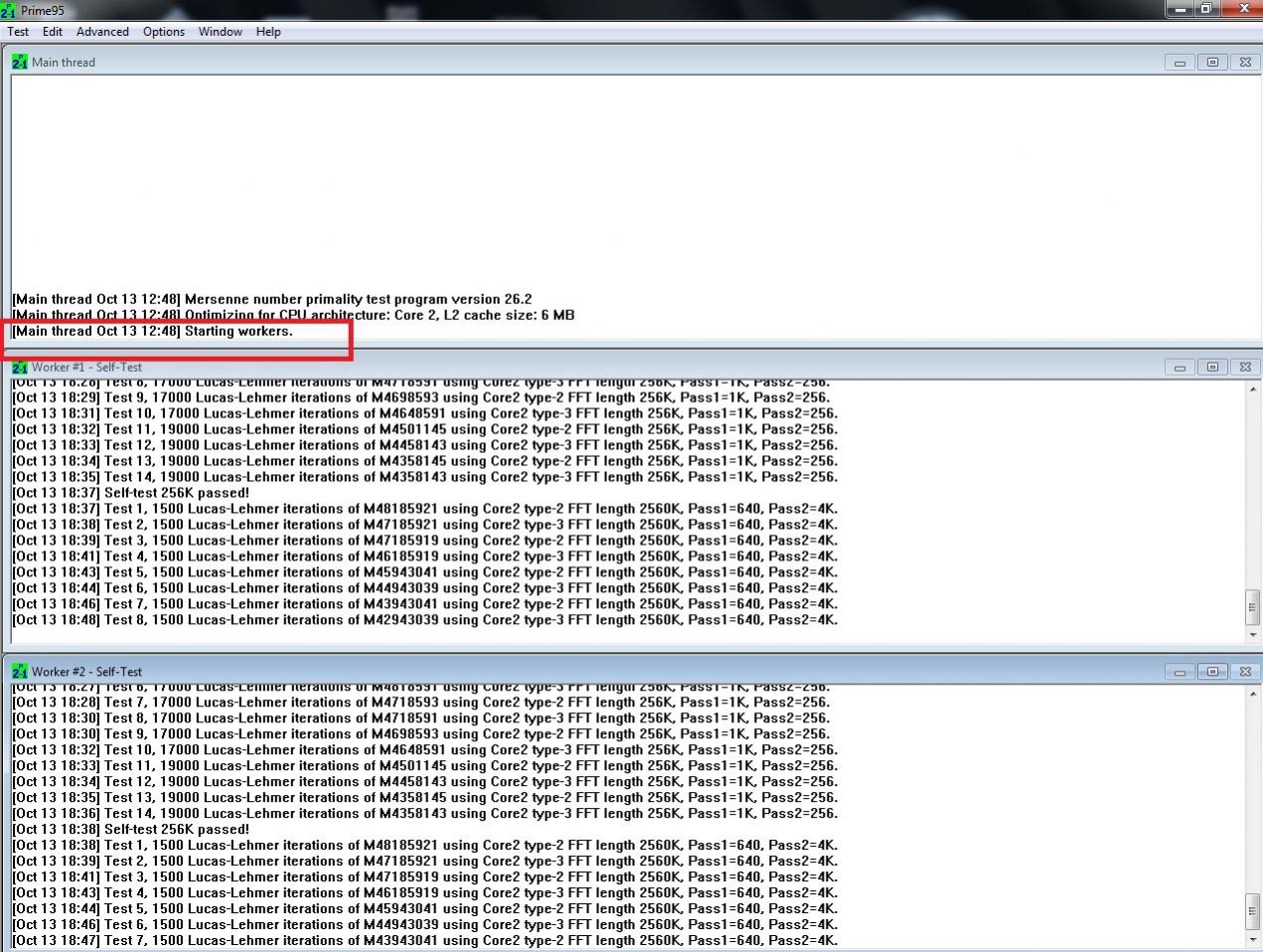Screen dimensions: 1263x952
Task: Open the Options menu
Action: pos(164,32)
